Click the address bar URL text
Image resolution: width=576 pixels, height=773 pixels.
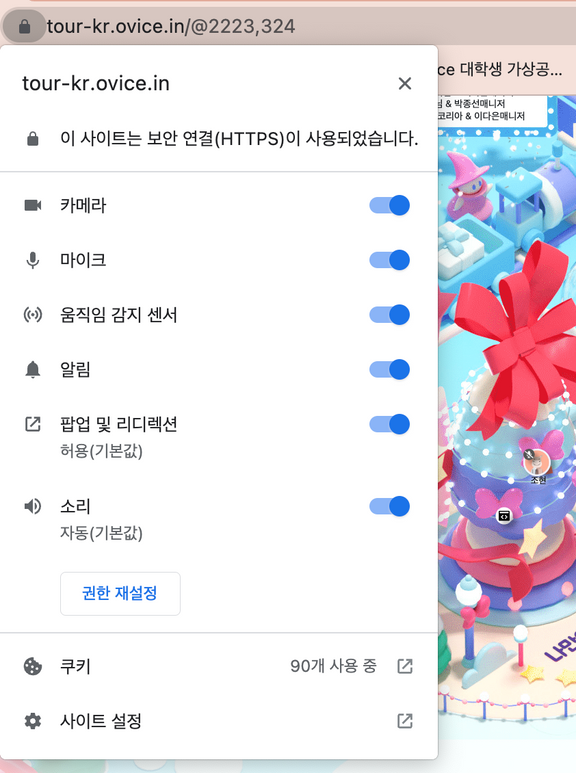(x=171, y=26)
